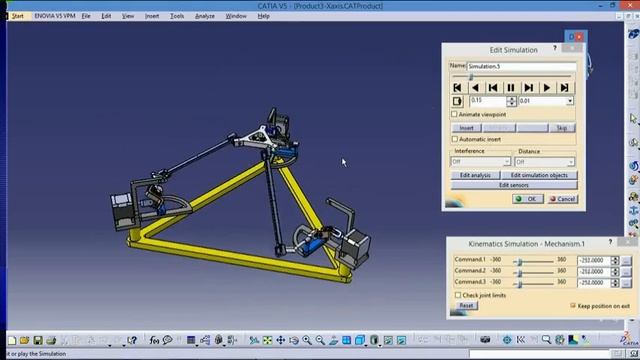This screenshot has height=360, width=640.
Task: Click the blue target circle icon
Action: coord(507,340)
